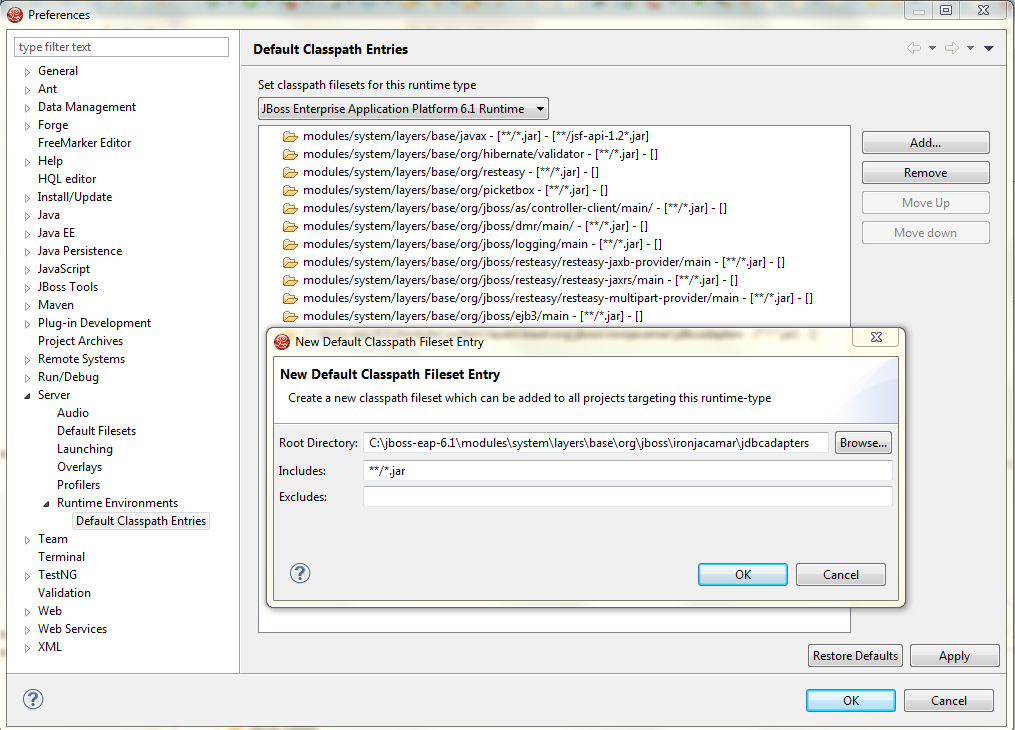This screenshot has width=1015, height=730.
Task: Select Launching under Server
Action: pos(85,449)
